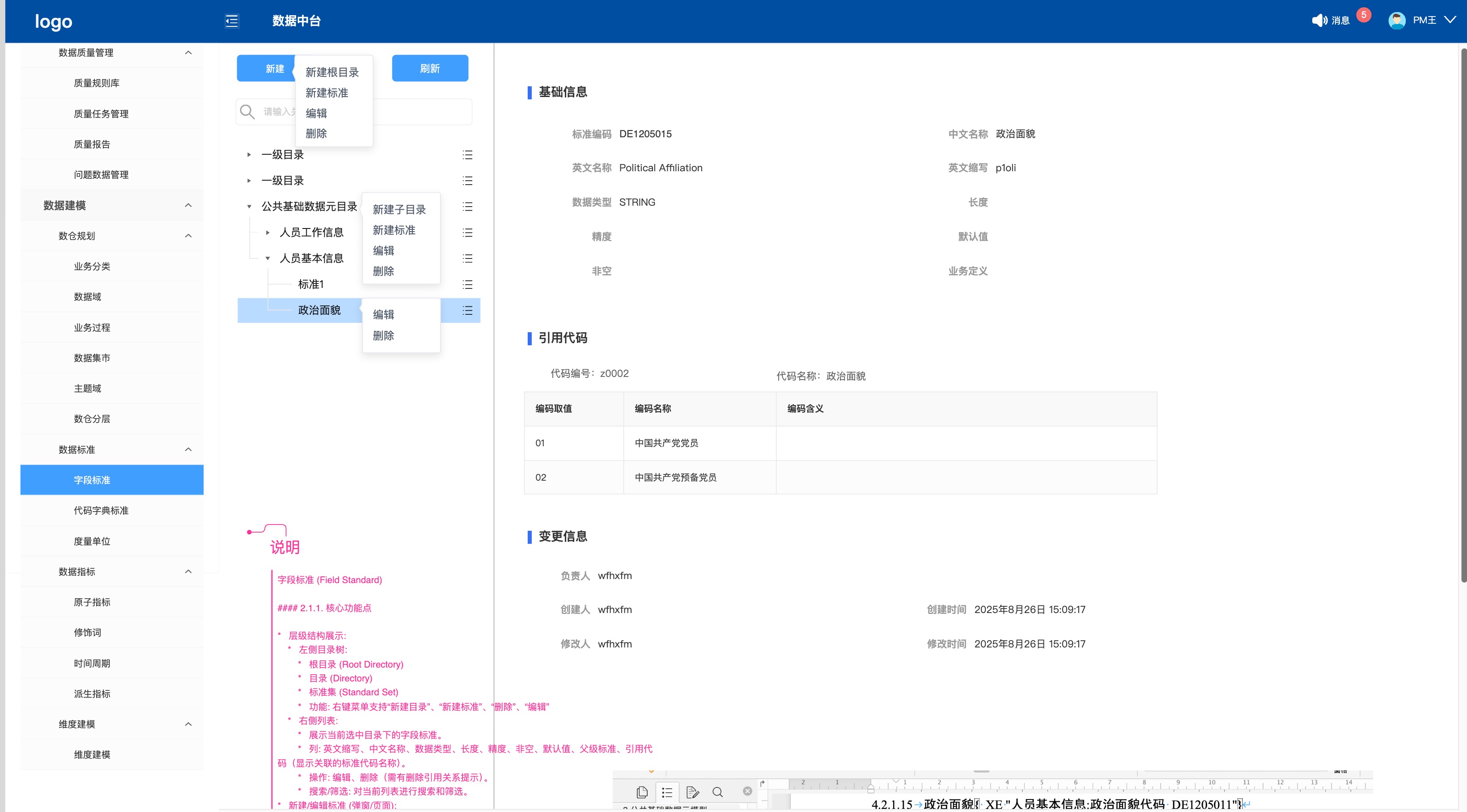Collapse the 数据质量管理 sidebar group

(188, 53)
